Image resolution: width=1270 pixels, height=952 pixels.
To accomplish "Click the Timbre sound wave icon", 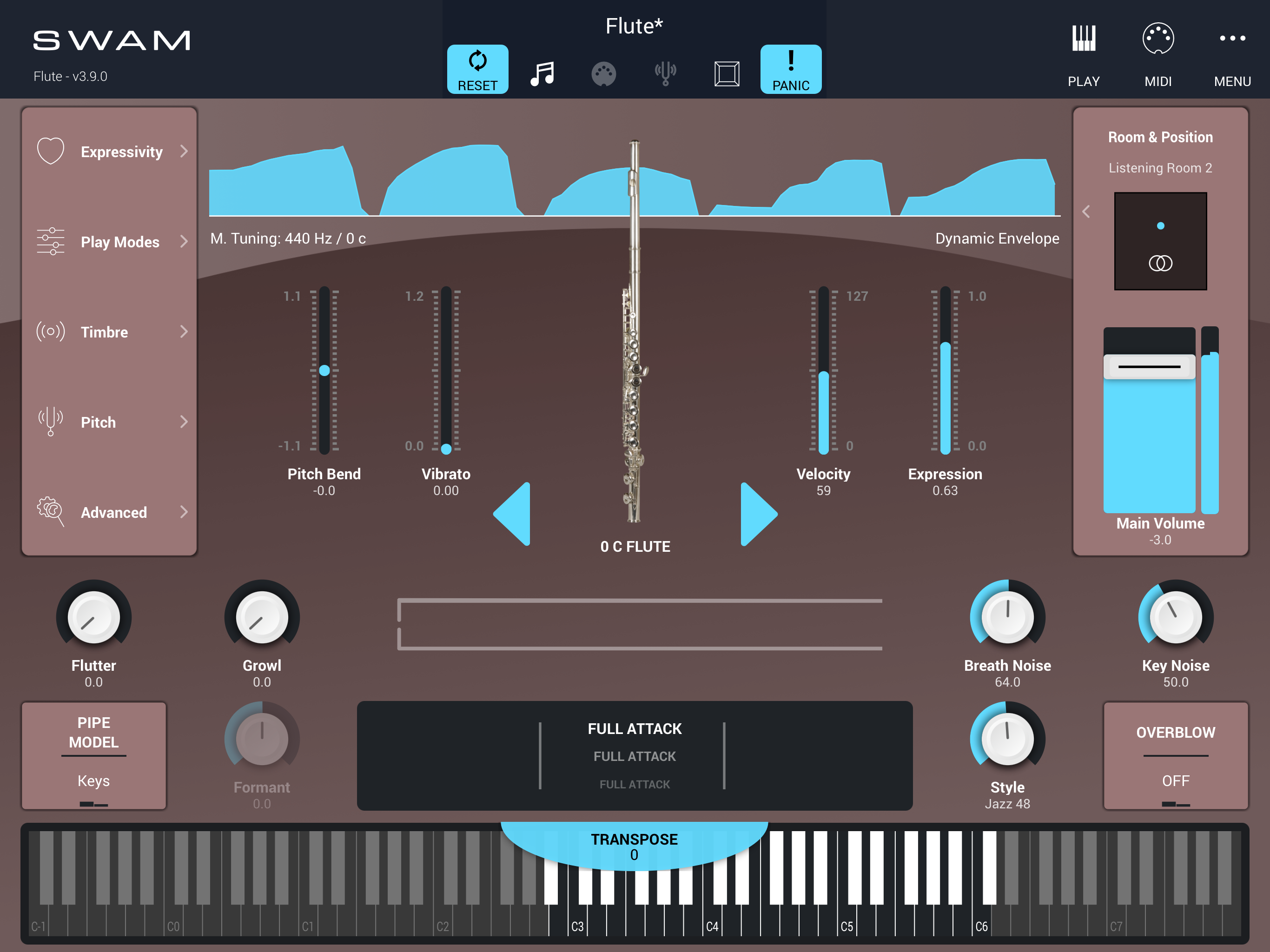I will 51,331.
